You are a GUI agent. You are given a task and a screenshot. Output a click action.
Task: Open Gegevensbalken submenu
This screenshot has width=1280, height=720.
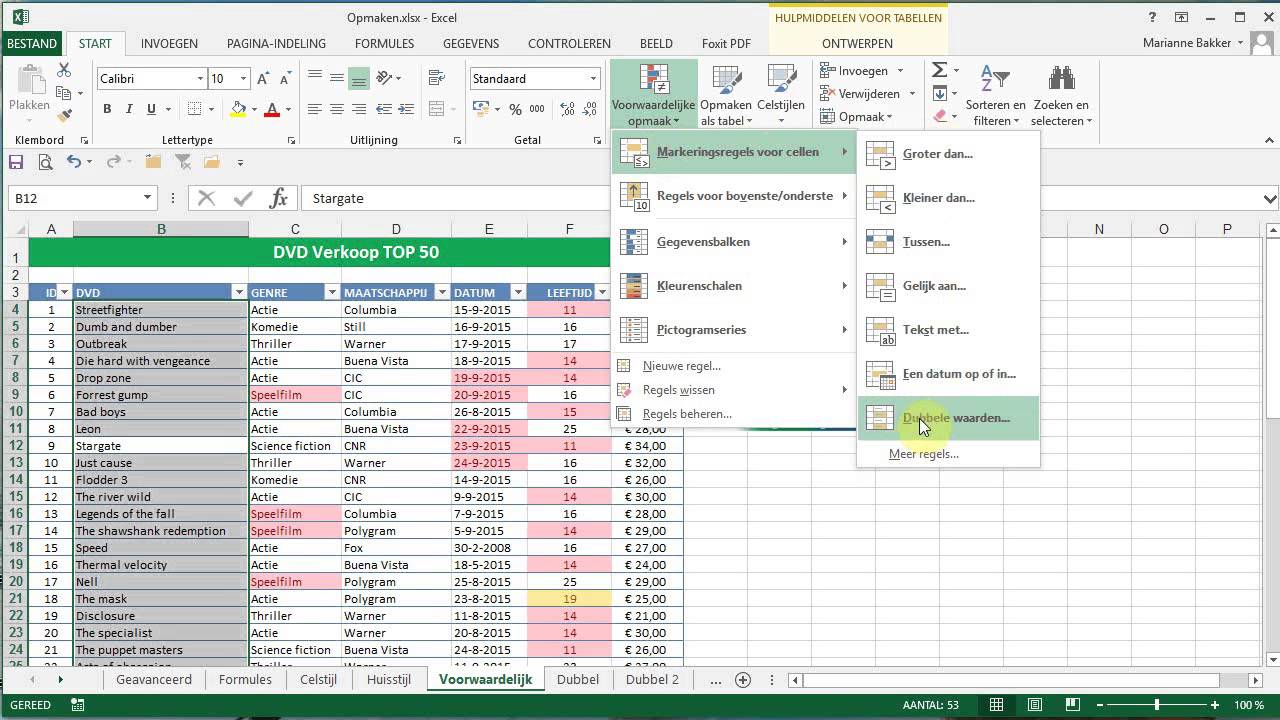(x=734, y=242)
